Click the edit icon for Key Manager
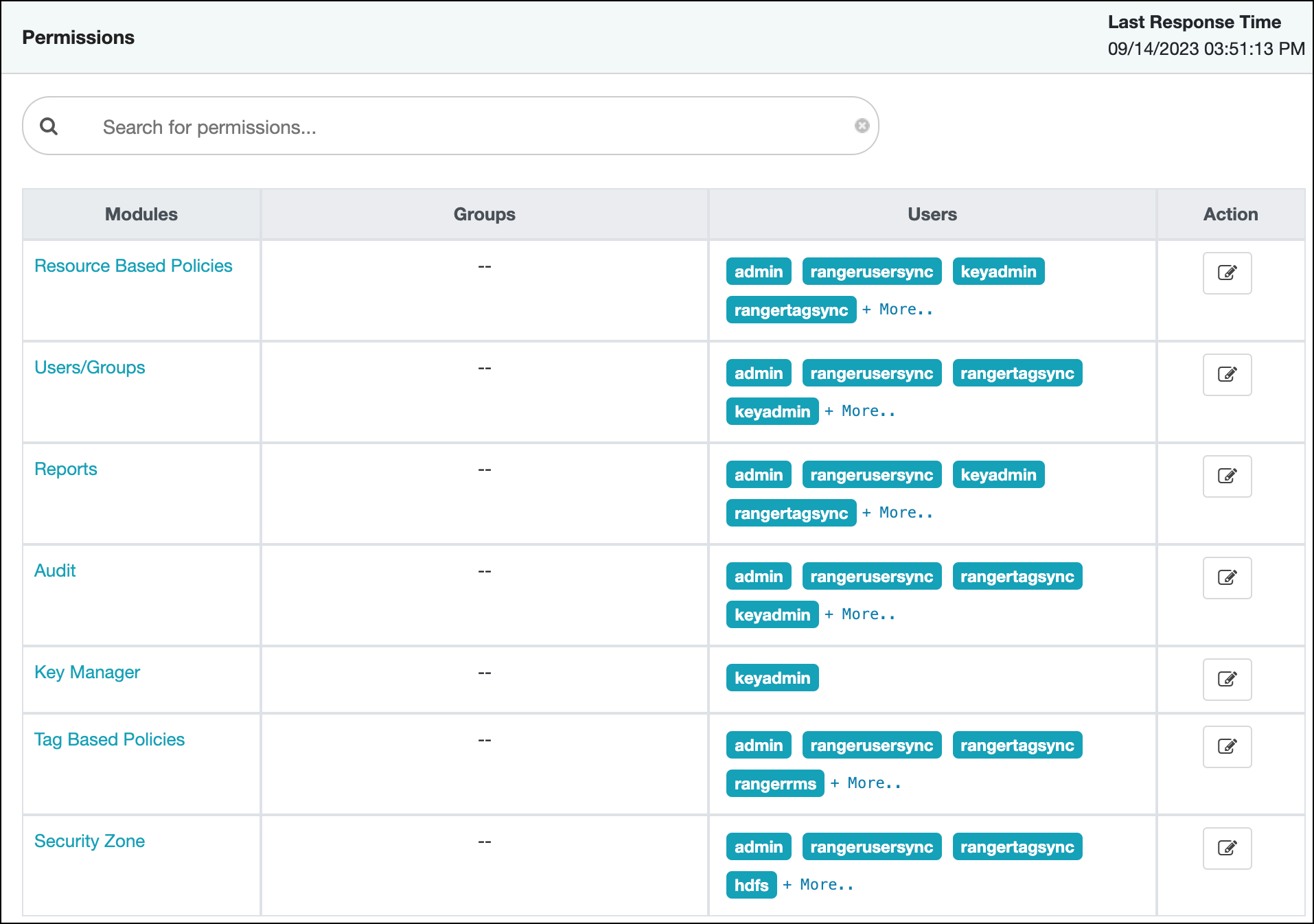The width and height of the screenshot is (1314, 924). coord(1227,679)
